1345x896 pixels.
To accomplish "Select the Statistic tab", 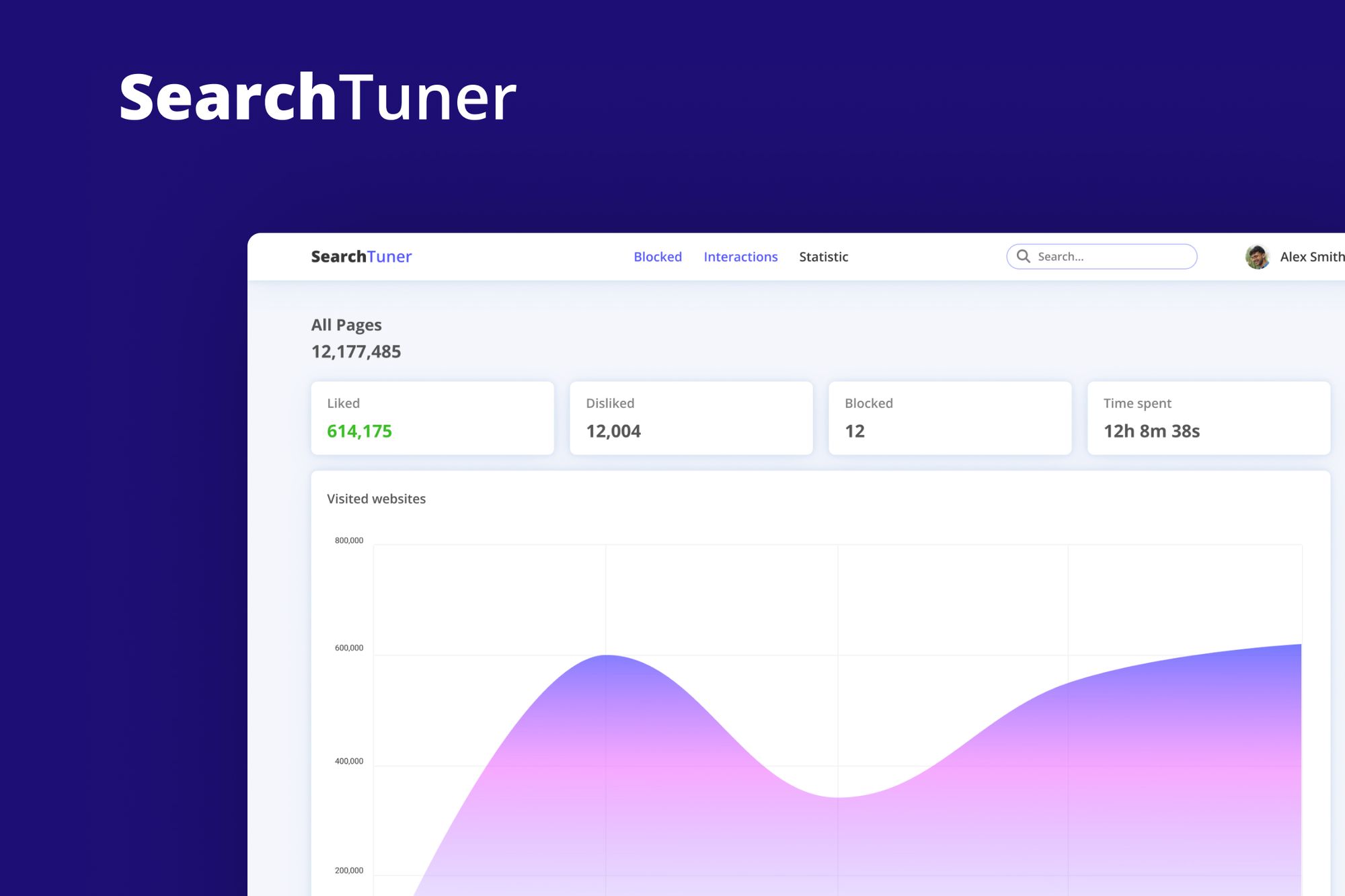I will coord(823,257).
